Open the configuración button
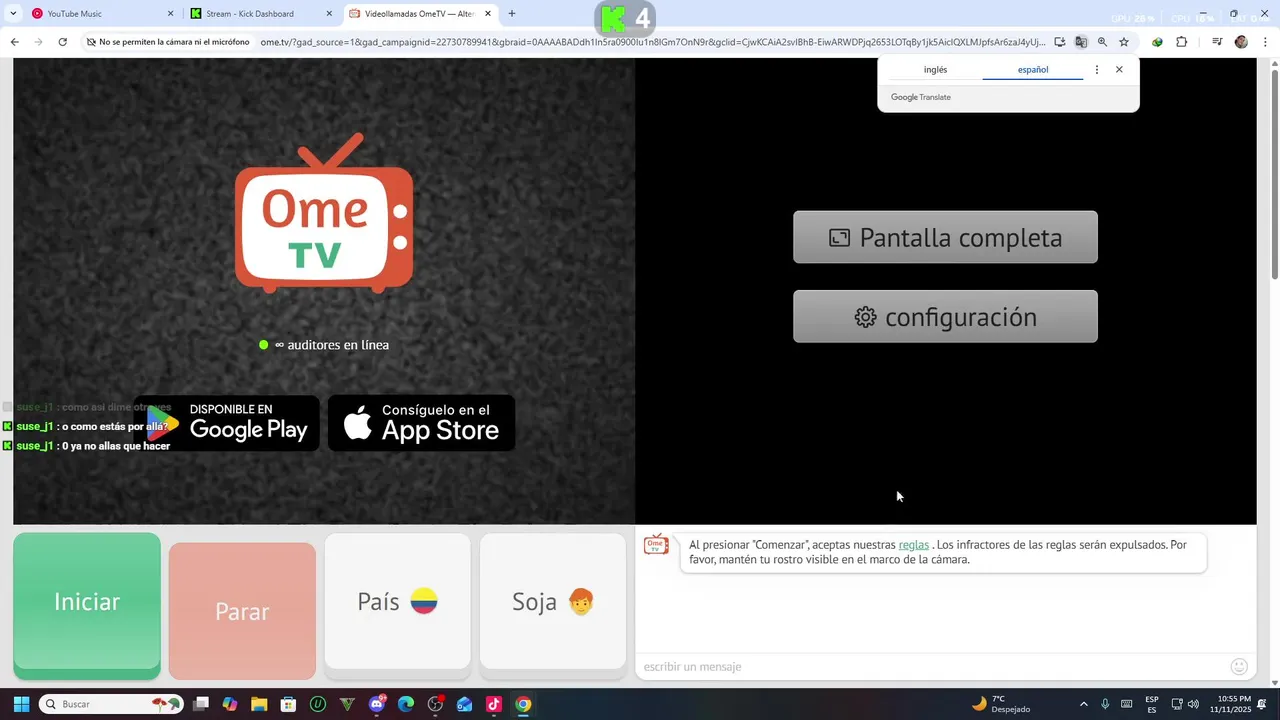Image resolution: width=1280 pixels, height=720 pixels. (x=945, y=317)
